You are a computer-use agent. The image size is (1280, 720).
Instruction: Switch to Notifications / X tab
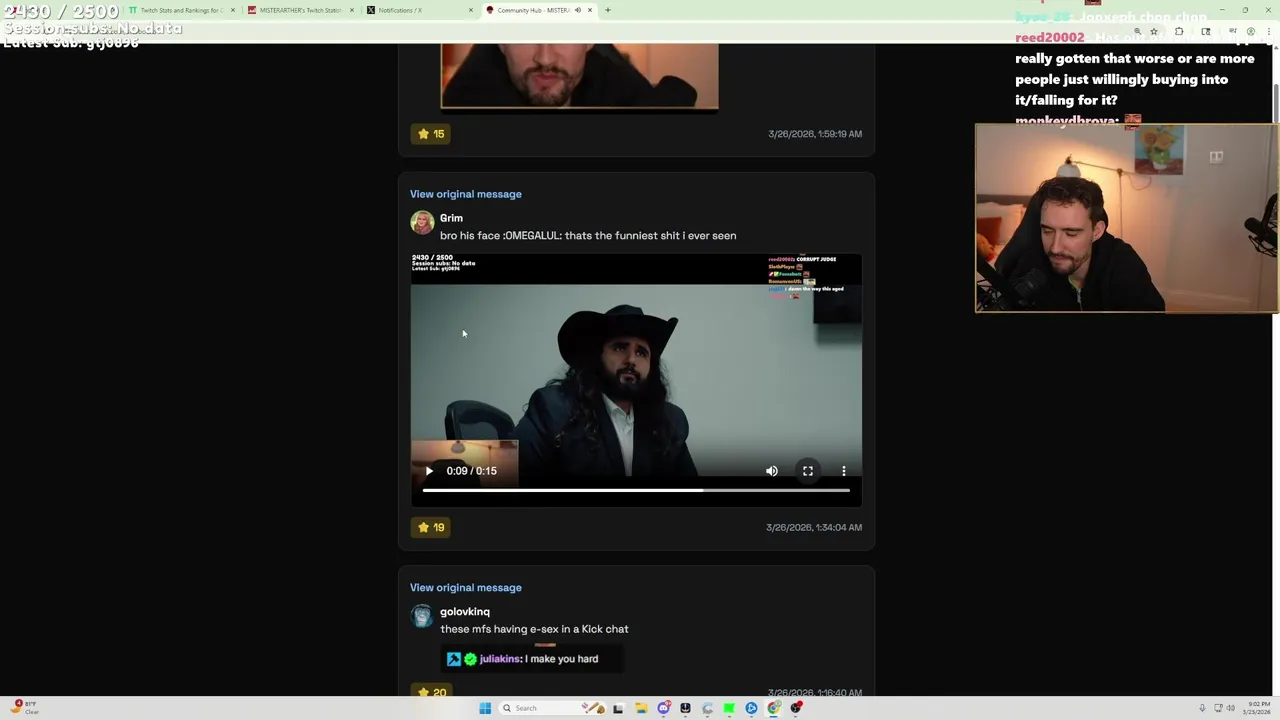pyautogui.click(x=418, y=10)
